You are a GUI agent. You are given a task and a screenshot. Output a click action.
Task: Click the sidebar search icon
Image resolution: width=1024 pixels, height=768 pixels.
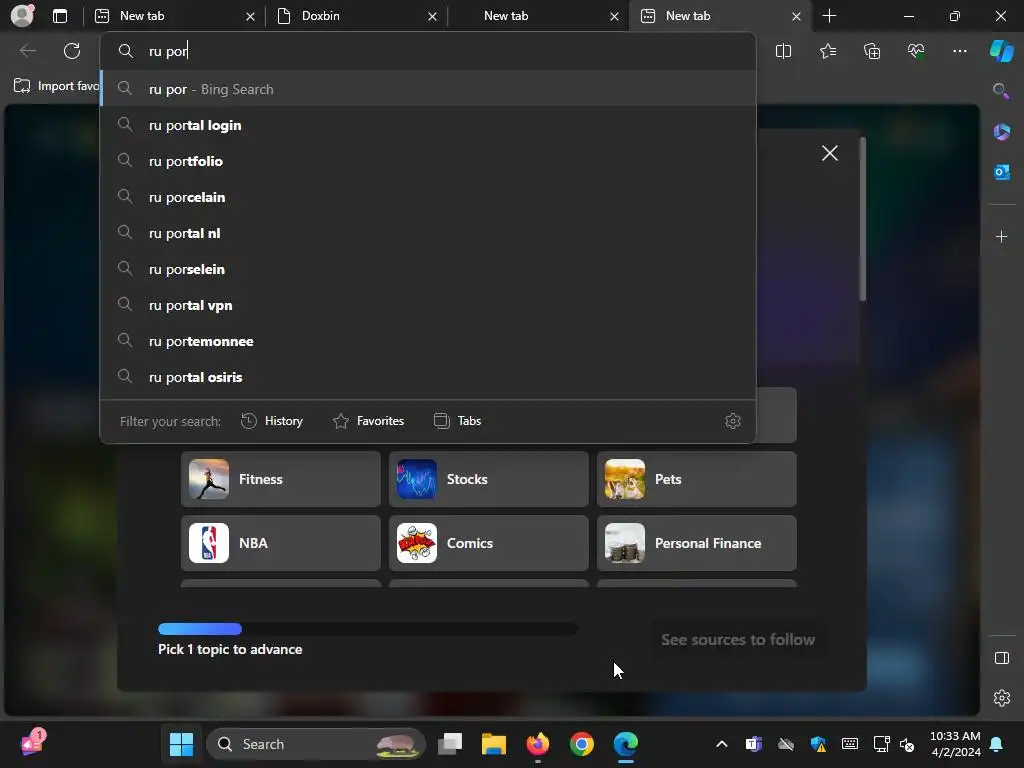(1000, 91)
